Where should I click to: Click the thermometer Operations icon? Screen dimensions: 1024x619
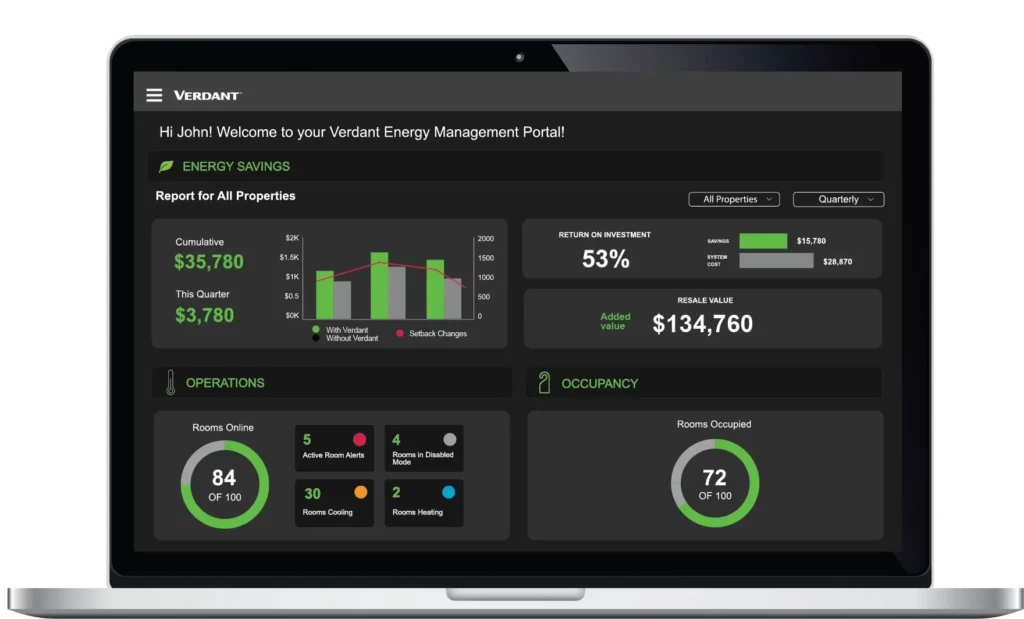(x=170, y=382)
